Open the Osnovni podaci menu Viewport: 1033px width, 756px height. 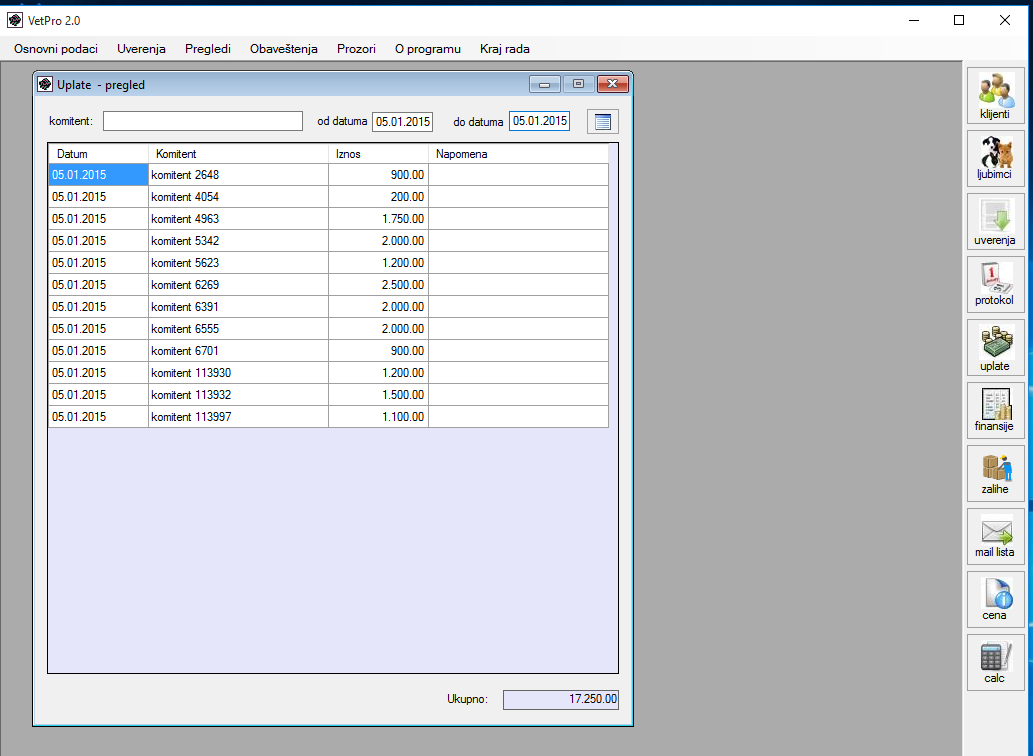[56, 49]
